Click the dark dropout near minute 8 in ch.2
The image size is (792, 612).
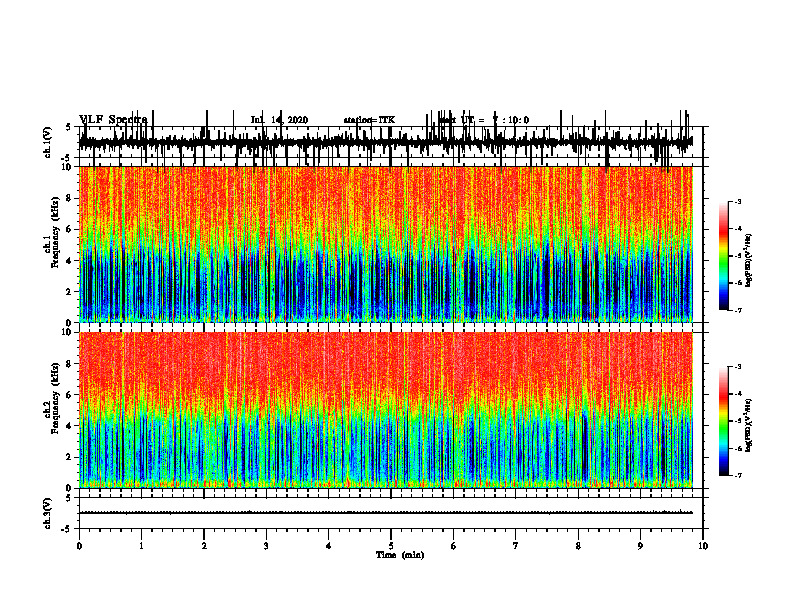pos(585,447)
